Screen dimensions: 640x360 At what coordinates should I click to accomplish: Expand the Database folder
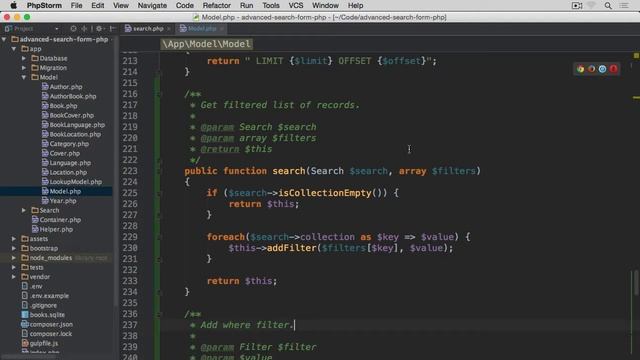pos(24,58)
